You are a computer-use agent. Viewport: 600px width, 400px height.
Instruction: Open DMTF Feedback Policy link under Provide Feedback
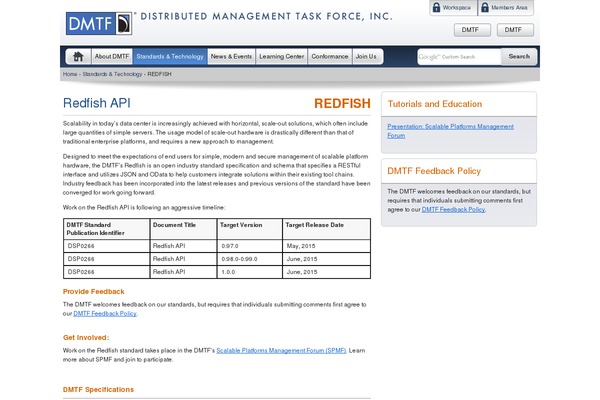point(105,313)
